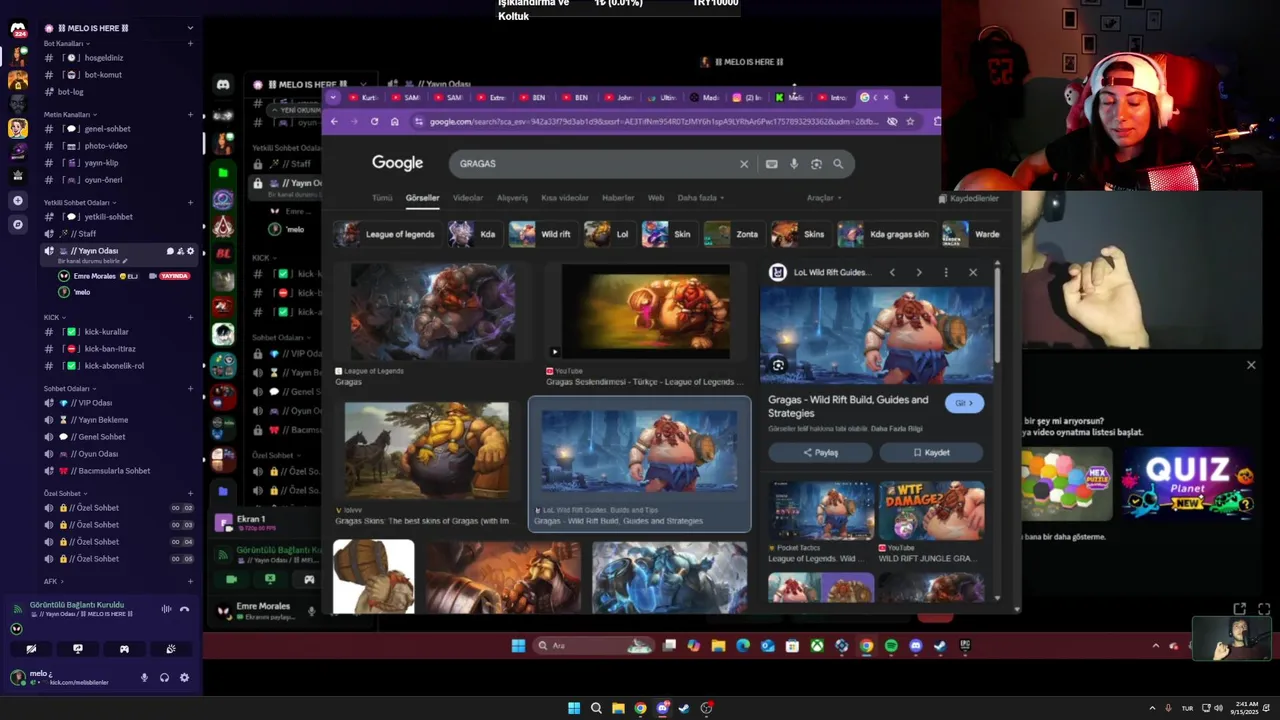
Task: Switch to the Alışveriş results tab
Action: pyautogui.click(x=512, y=198)
